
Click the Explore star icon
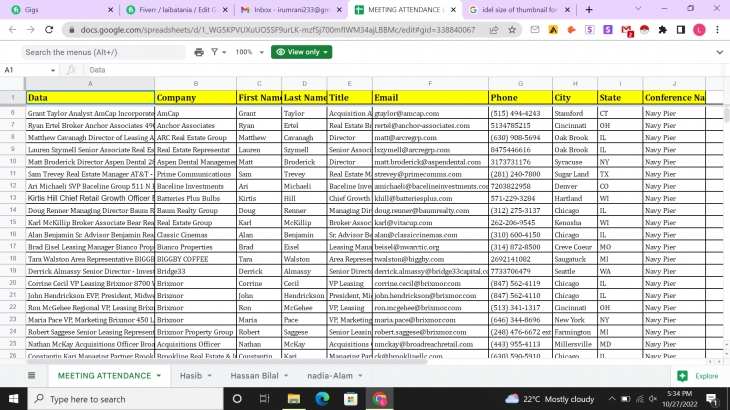683,376
